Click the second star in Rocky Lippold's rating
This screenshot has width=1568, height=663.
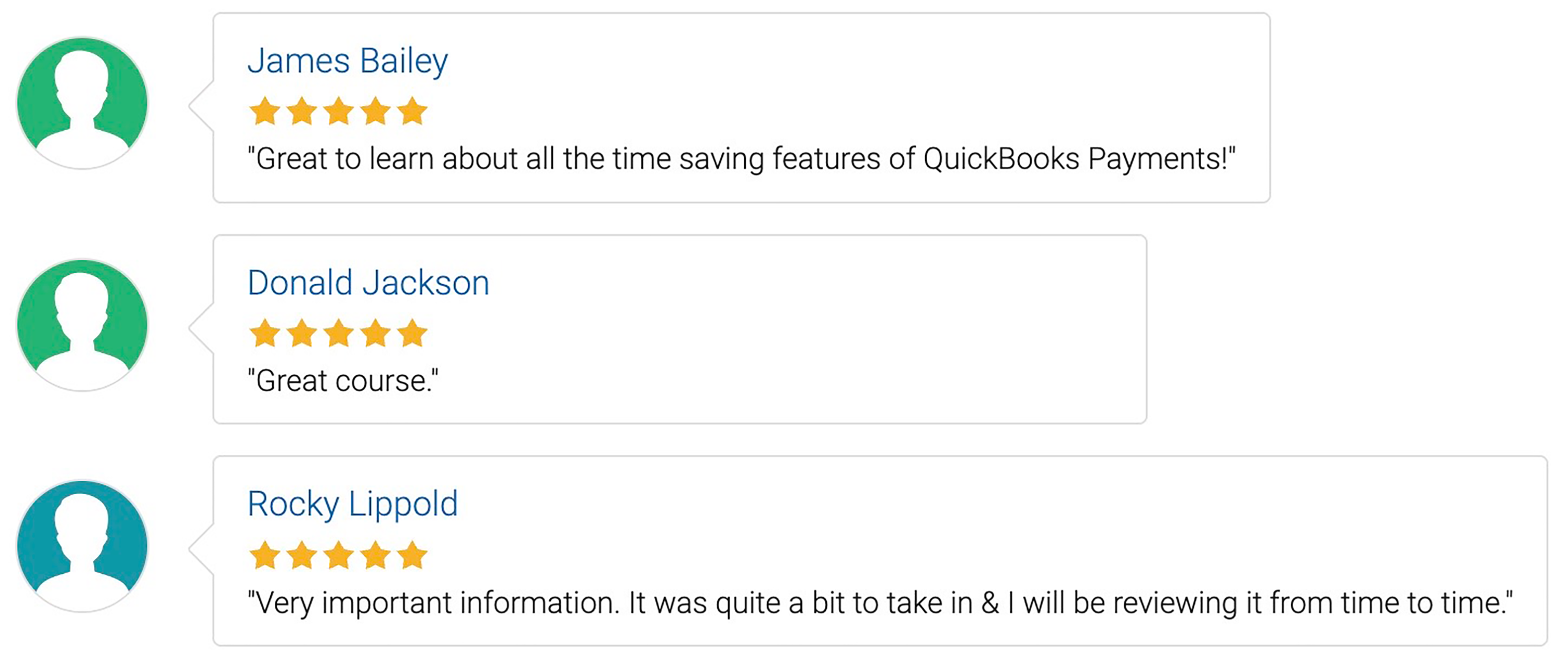click(x=302, y=555)
